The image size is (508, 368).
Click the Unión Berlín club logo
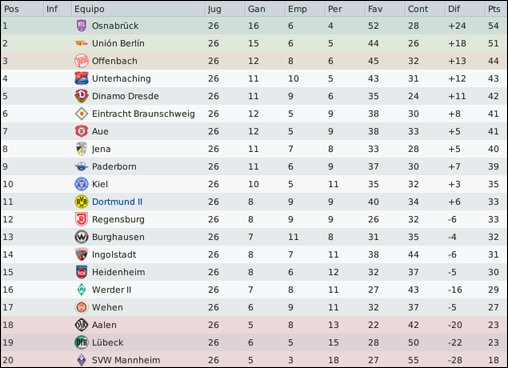[81, 43]
